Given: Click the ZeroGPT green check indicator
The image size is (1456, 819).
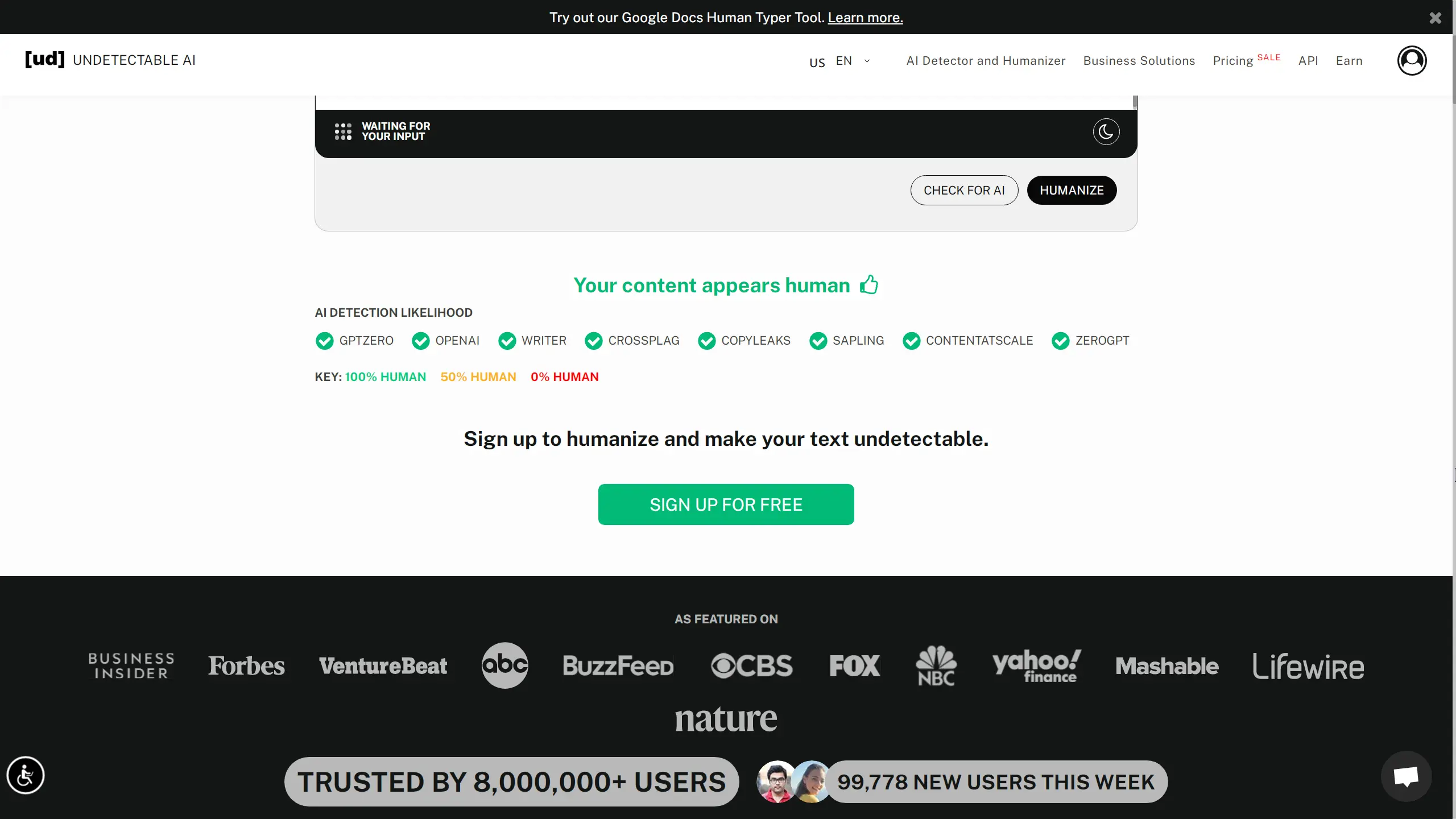Looking at the screenshot, I should tap(1060, 341).
